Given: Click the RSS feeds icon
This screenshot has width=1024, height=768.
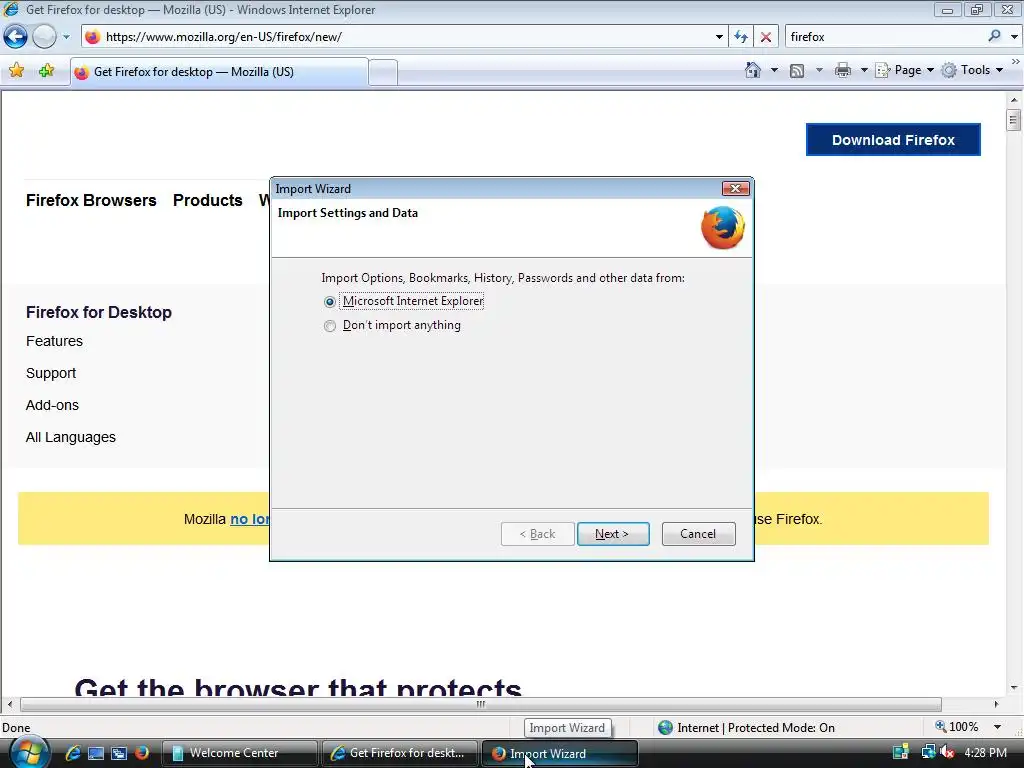Looking at the screenshot, I should pos(797,71).
